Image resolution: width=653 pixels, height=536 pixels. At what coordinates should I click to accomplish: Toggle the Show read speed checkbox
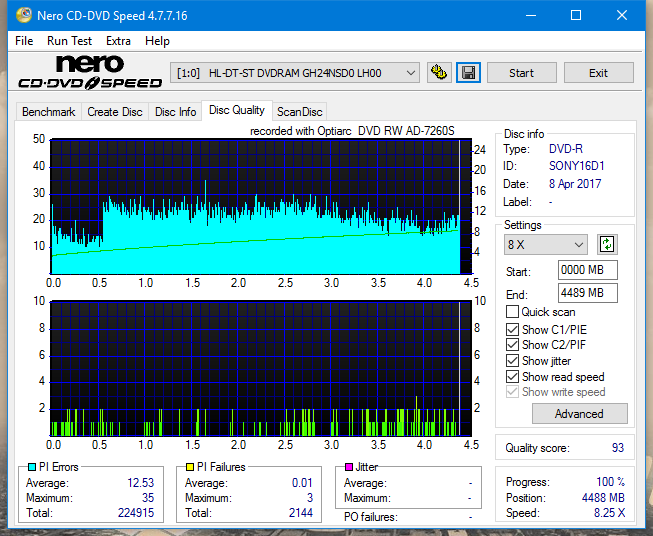512,376
